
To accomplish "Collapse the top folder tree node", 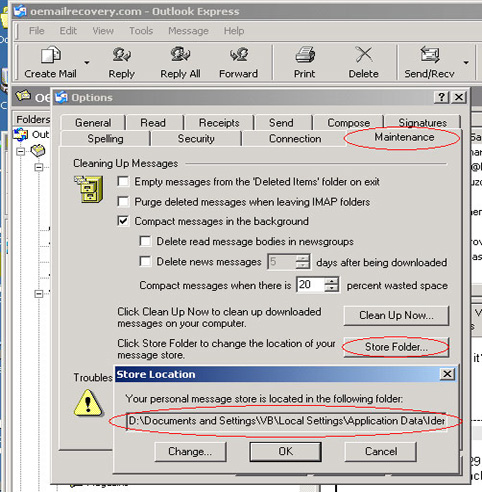I will 21,152.
